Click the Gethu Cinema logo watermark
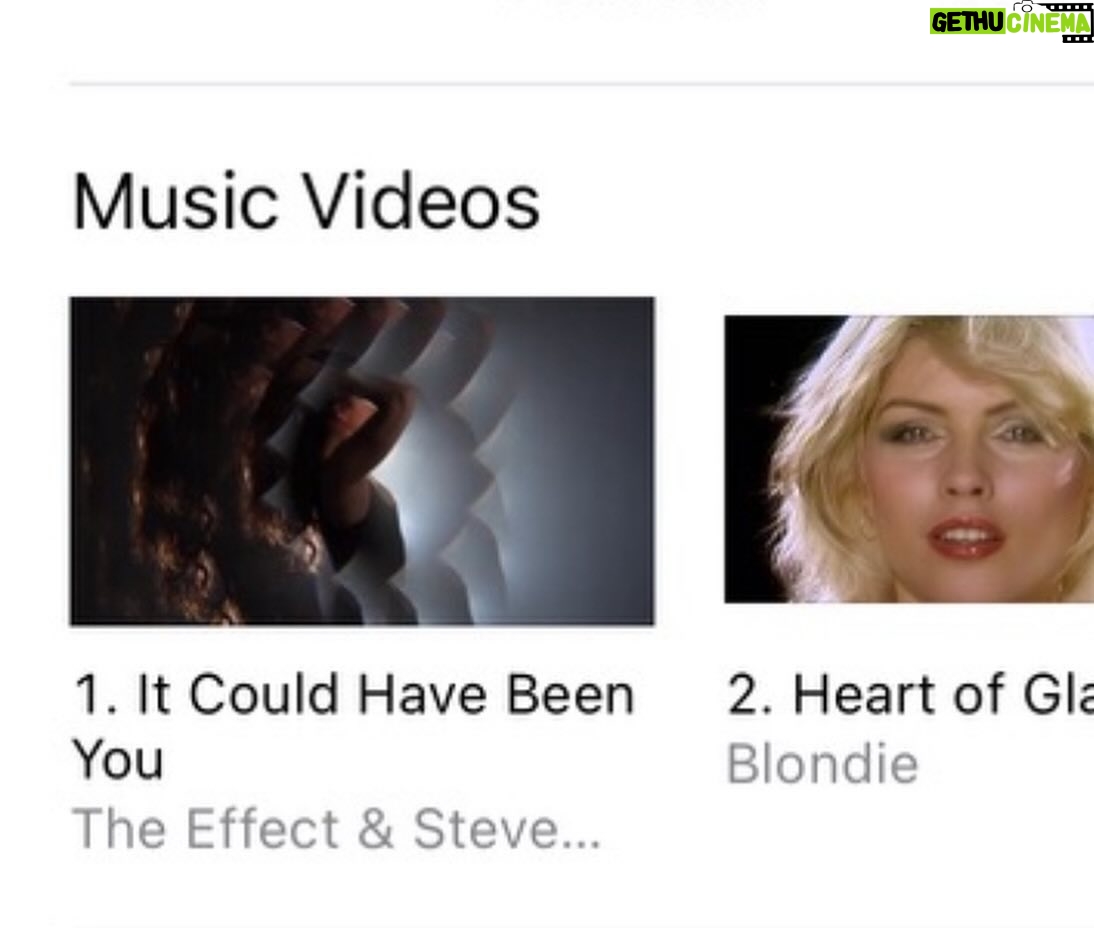The image size is (1094, 928). click(1011, 22)
